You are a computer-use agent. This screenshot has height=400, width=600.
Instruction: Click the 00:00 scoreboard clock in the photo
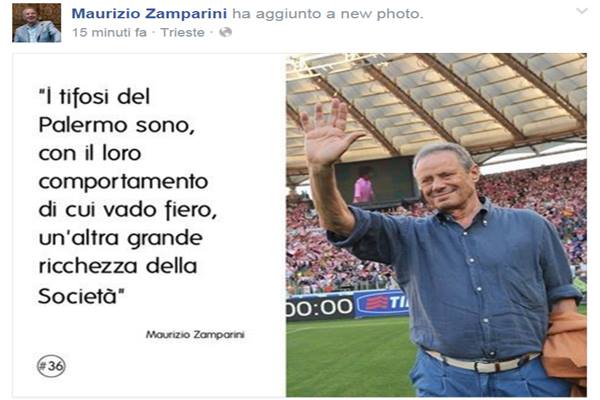pyautogui.click(x=320, y=307)
